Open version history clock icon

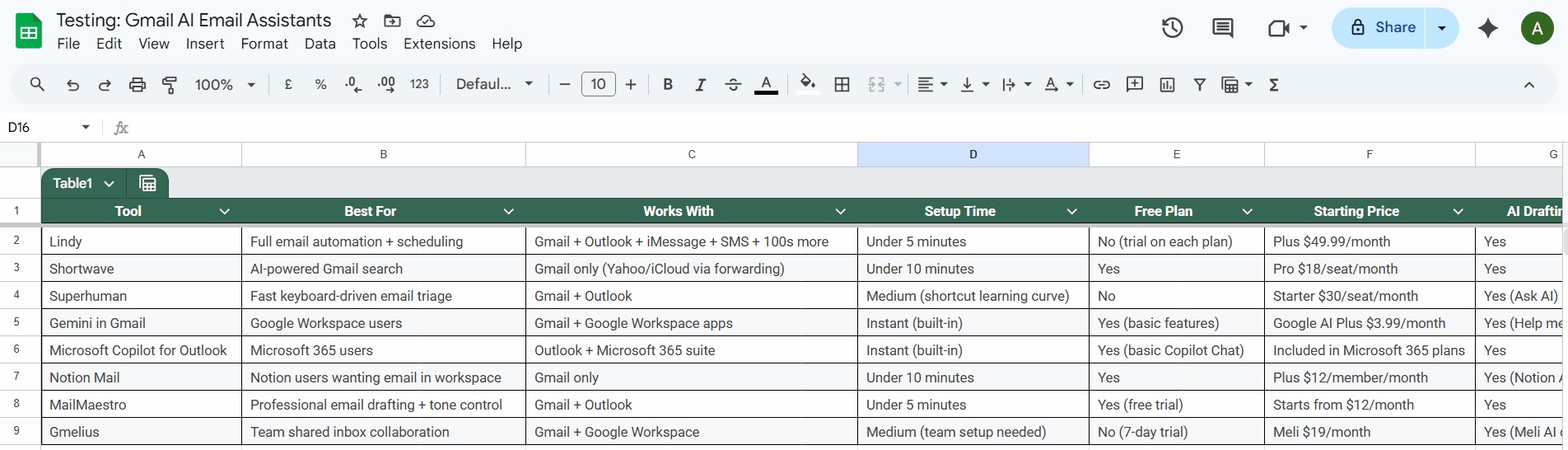(x=1173, y=28)
